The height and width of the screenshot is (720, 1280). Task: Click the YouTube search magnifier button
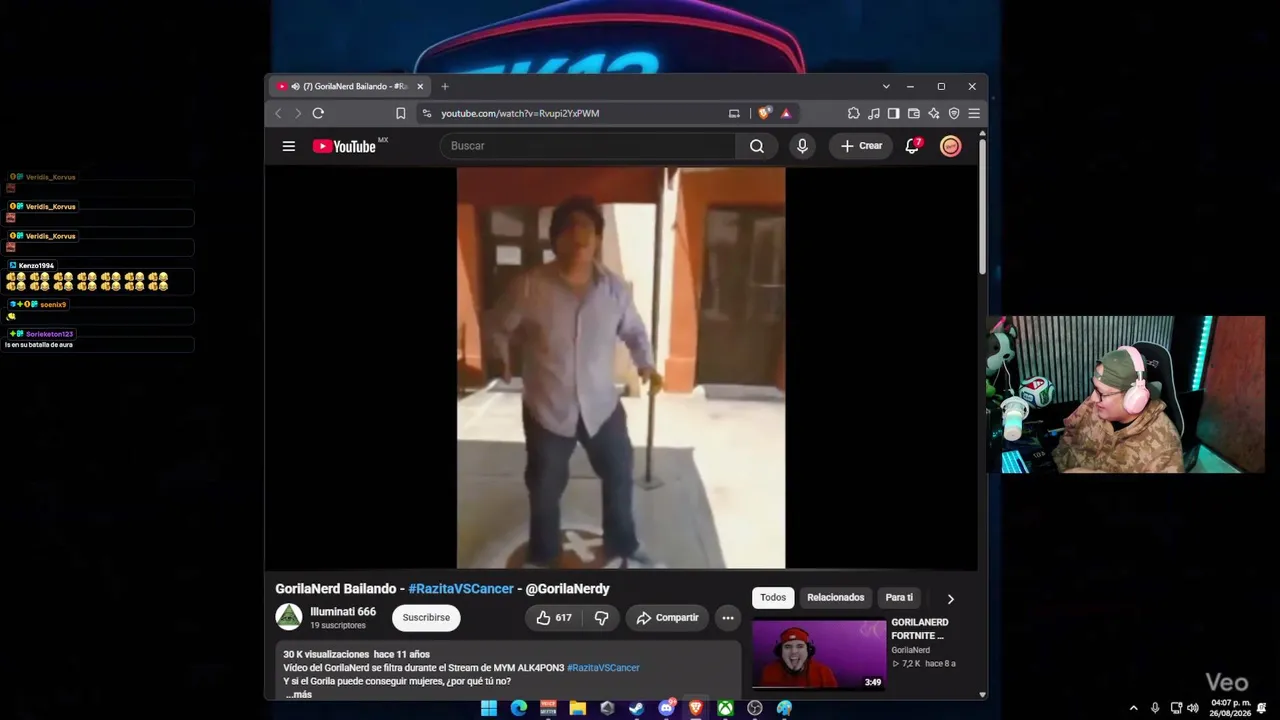coord(757,146)
